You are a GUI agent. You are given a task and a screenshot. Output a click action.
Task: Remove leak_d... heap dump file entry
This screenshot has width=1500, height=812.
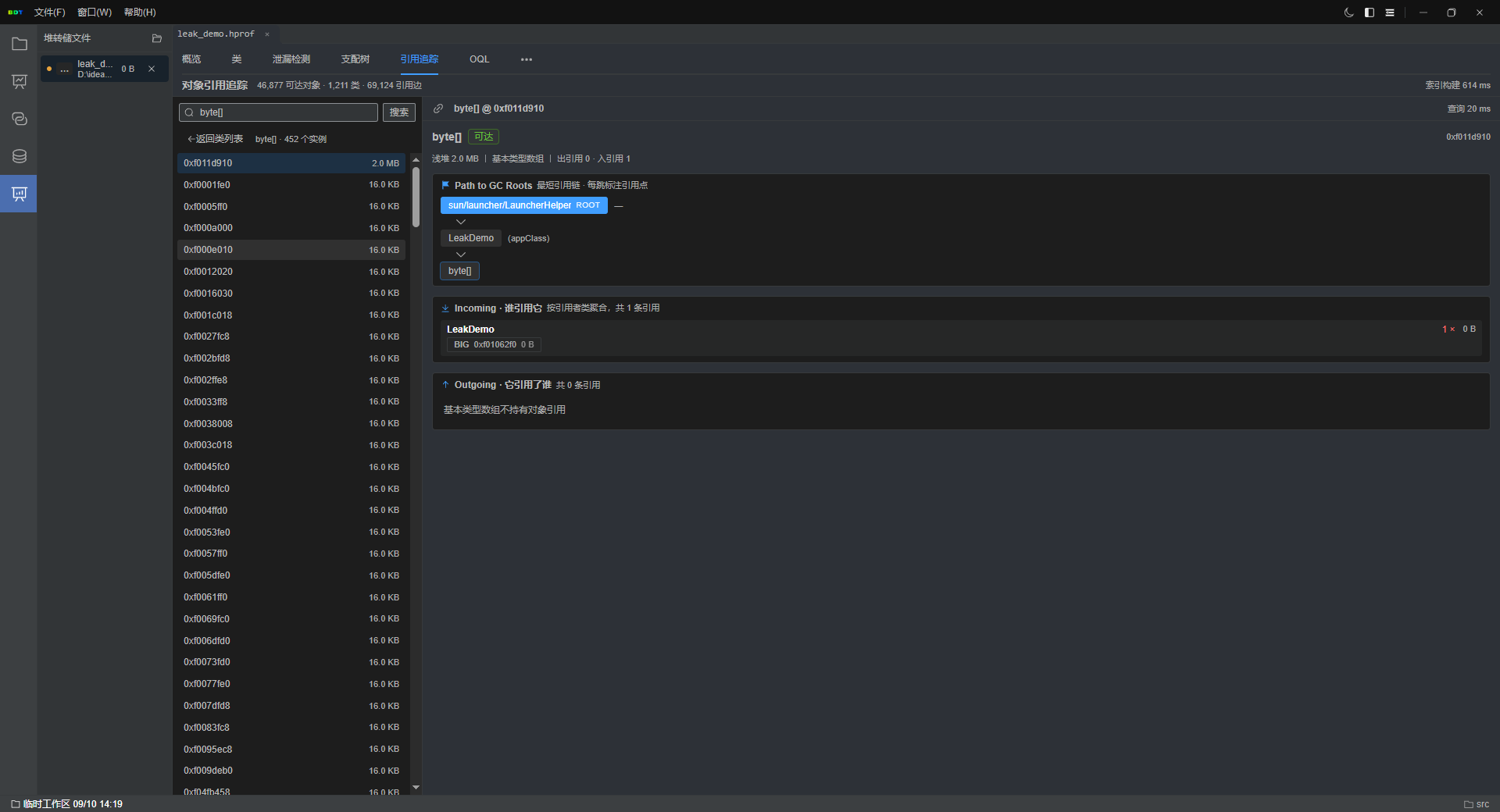(152, 69)
